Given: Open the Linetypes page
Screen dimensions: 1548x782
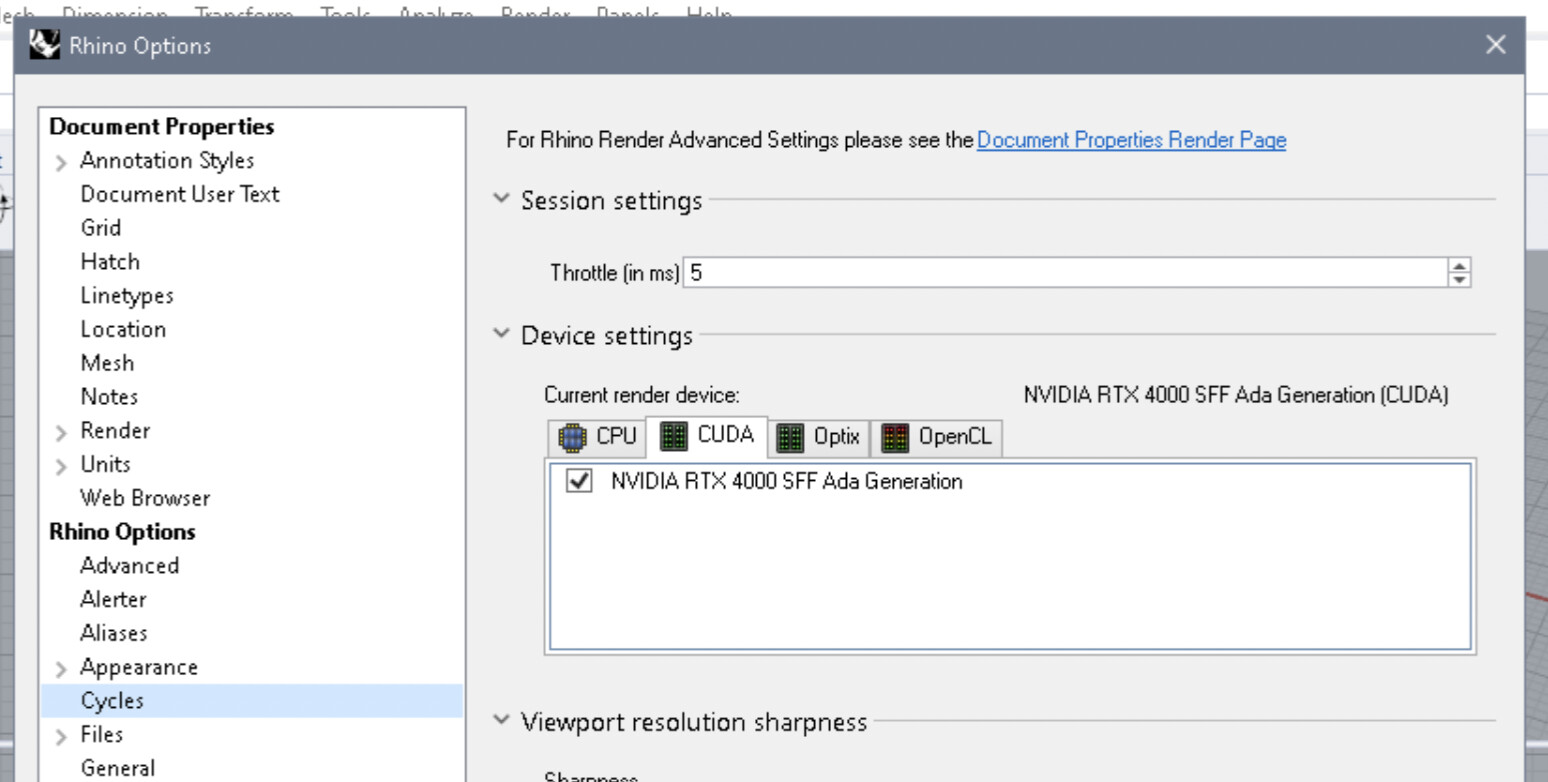Looking at the screenshot, I should (127, 296).
